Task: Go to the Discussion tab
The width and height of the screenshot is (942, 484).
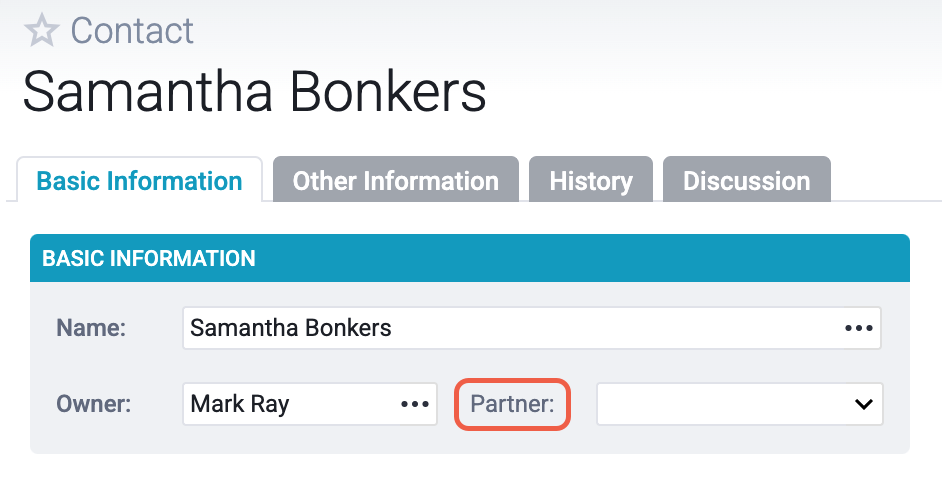Action: tap(746, 180)
